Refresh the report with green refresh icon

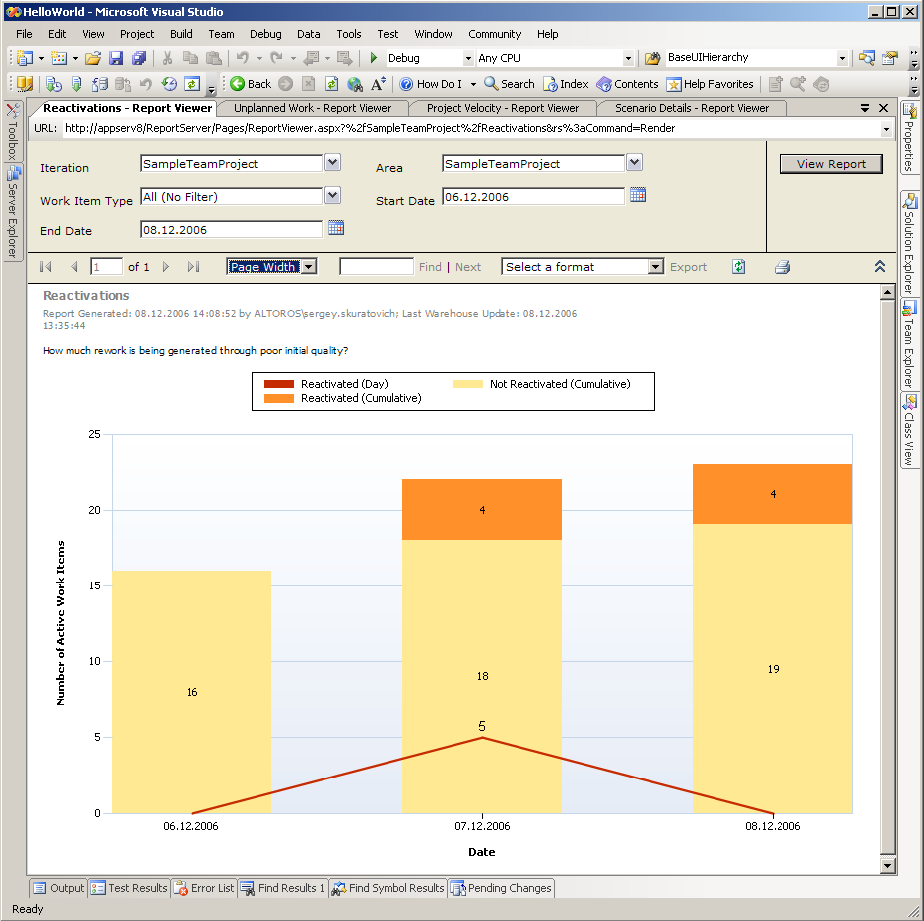(738, 267)
